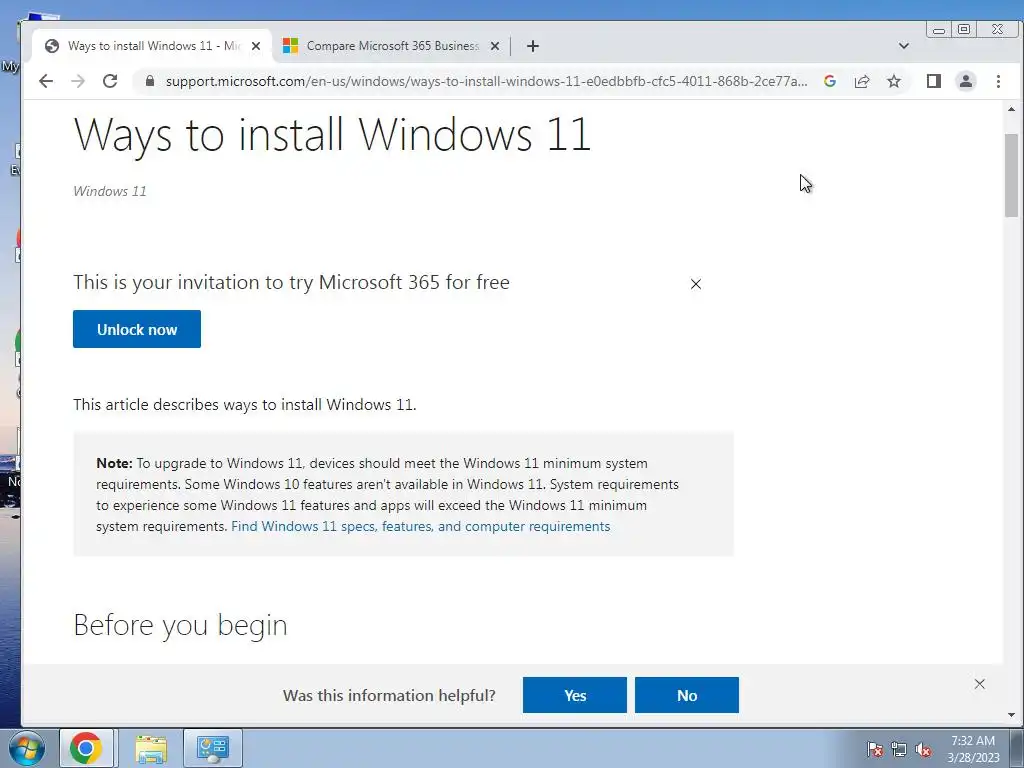Share this page using the share icon
The image size is (1024, 768).
click(862, 81)
